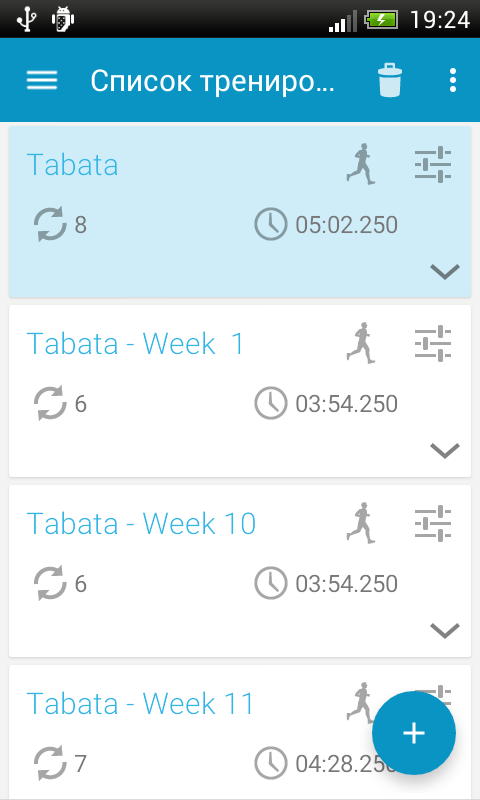Select the Tabata workout title

pyautogui.click(x=72, y=164)
